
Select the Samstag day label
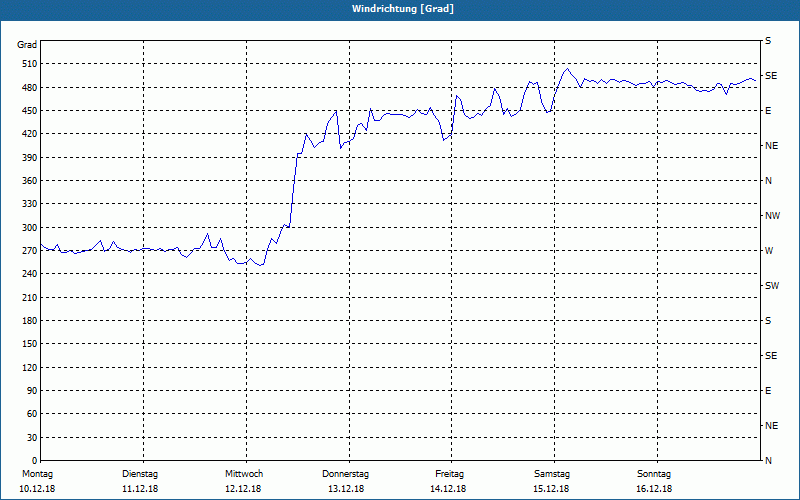(552, 474)
